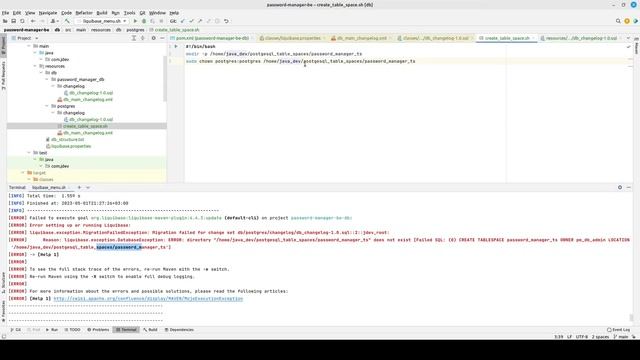Screen dimensions: 640x360
Task: Click the orange IDE updates icon
Action: [627, 21]
